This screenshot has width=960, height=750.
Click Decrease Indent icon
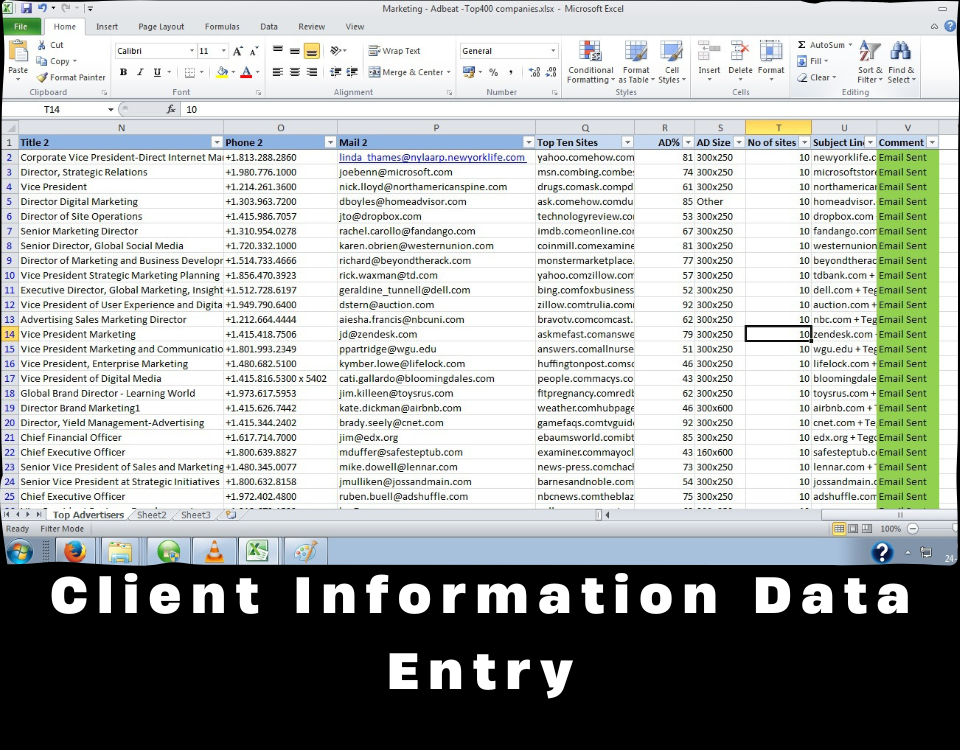tap(336, 72)
